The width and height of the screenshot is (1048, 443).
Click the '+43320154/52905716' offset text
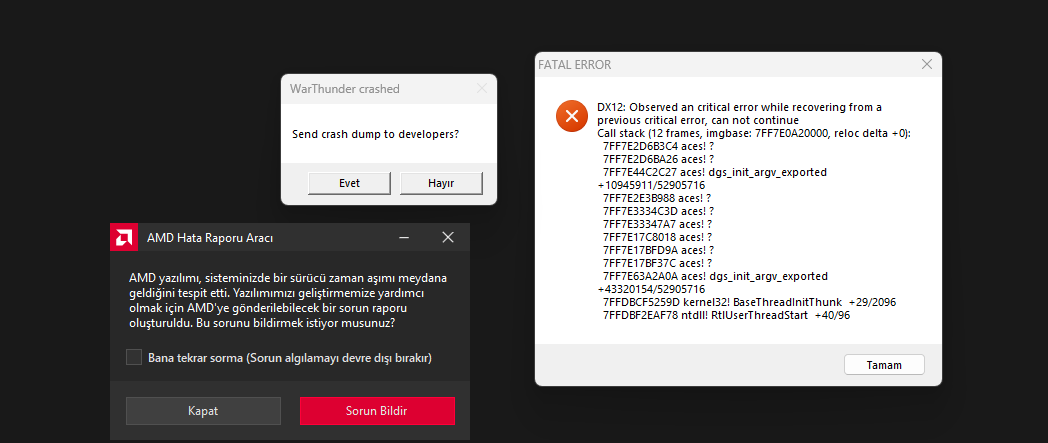(x=651, y=289)
